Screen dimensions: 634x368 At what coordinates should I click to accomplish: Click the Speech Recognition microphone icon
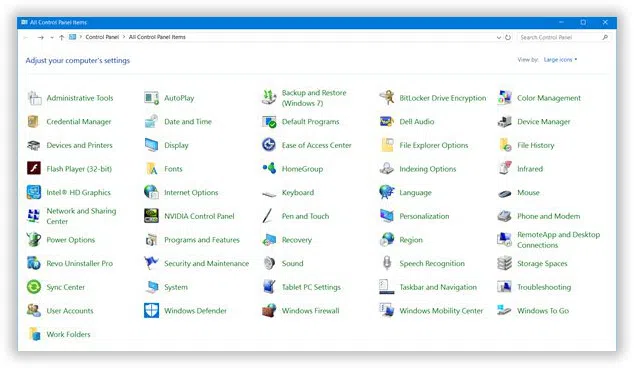pos(387,263)
